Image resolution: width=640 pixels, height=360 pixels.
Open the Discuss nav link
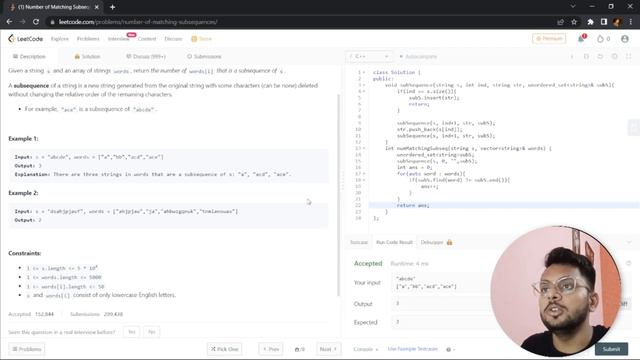(173, 39)
